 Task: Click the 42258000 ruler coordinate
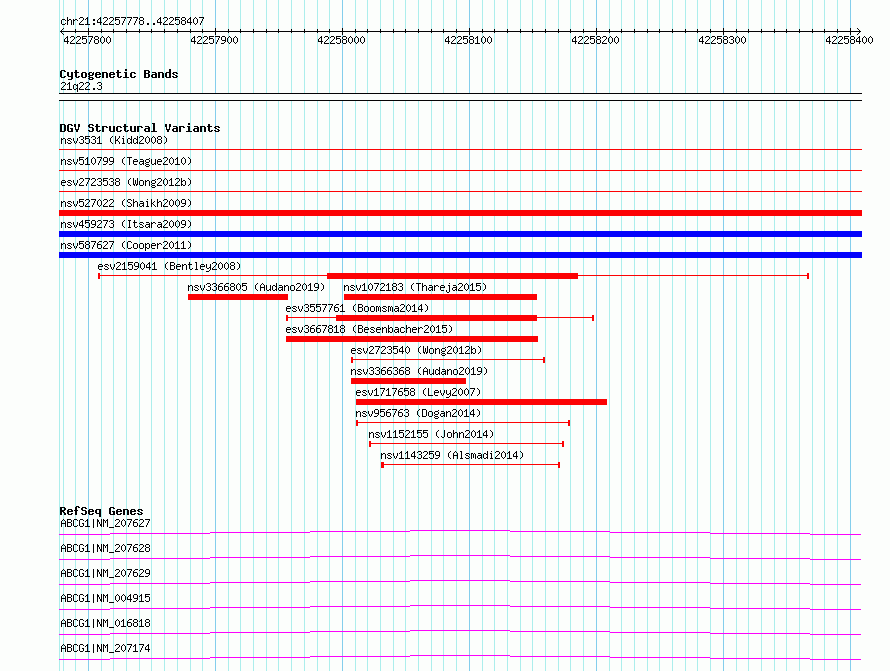coord(341,40)
